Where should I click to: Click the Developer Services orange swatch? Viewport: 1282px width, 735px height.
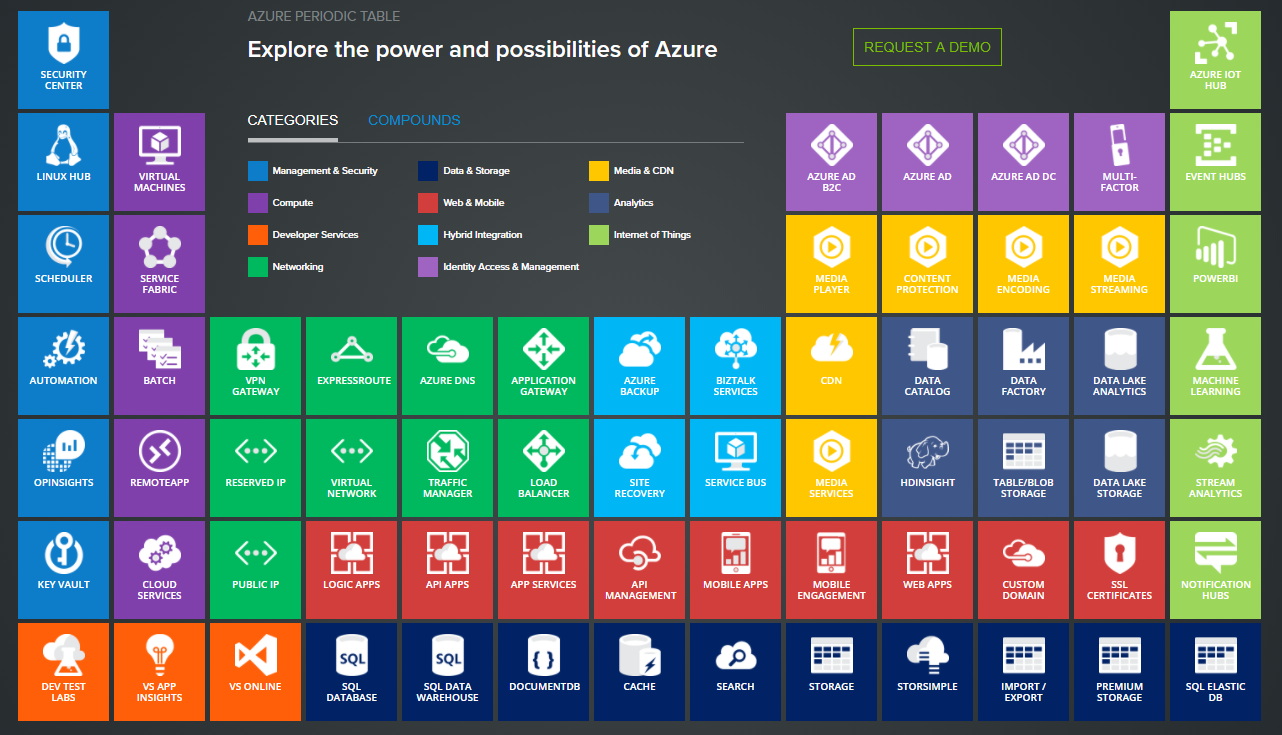(x=257, y=235)
